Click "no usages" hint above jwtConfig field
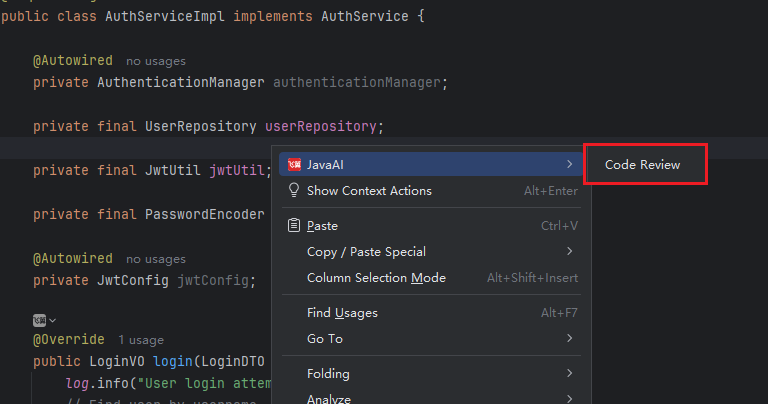The width and height of the screenshot is (768, 404). (x=156, y=259)
